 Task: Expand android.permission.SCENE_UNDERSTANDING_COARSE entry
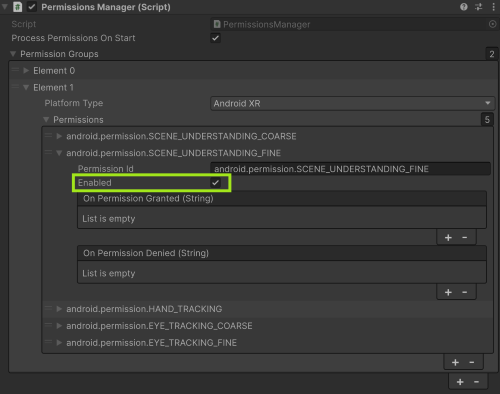(x=59, y=136)
